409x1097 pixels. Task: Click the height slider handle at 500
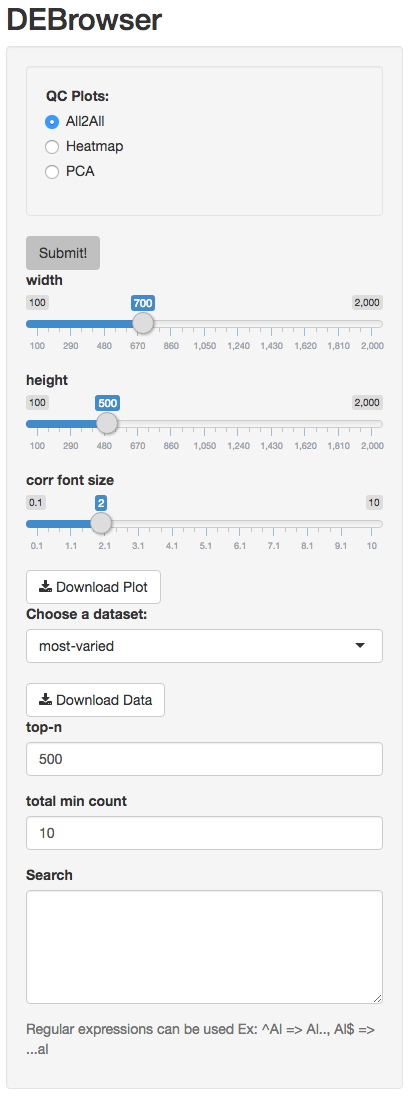(107, 423)
